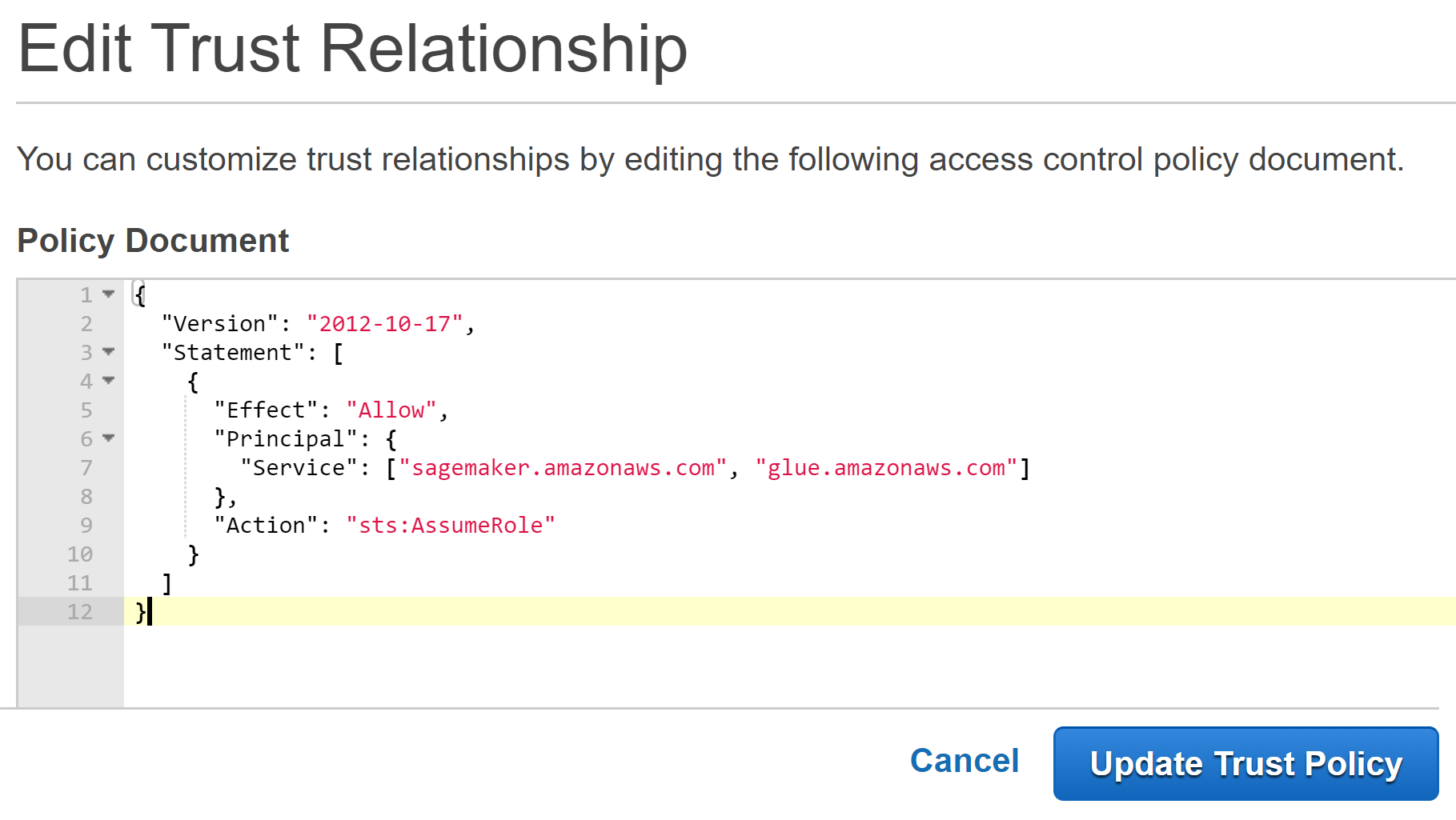
Task: Select line number 5 in gutter
Action: 86,410
